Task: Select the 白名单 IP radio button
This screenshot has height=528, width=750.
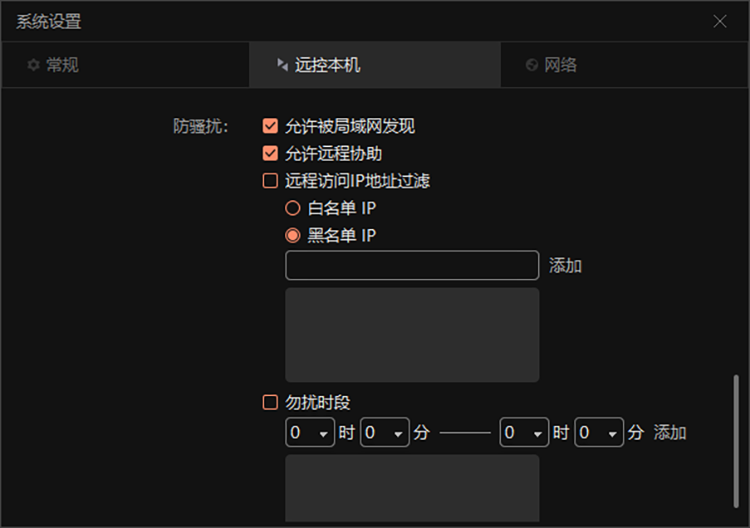Action: tap(293, 208)
